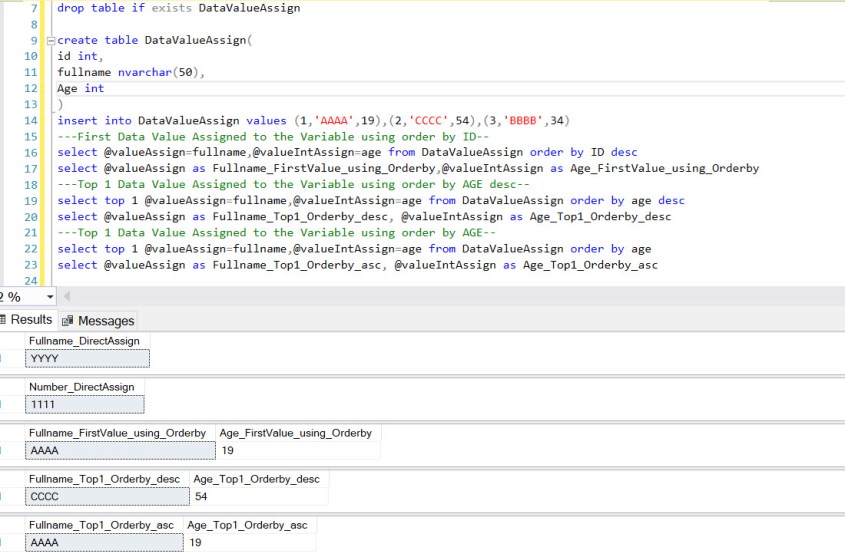Select the CCCC result cell
Screen dimensions: 845x557
click(107, 497)
